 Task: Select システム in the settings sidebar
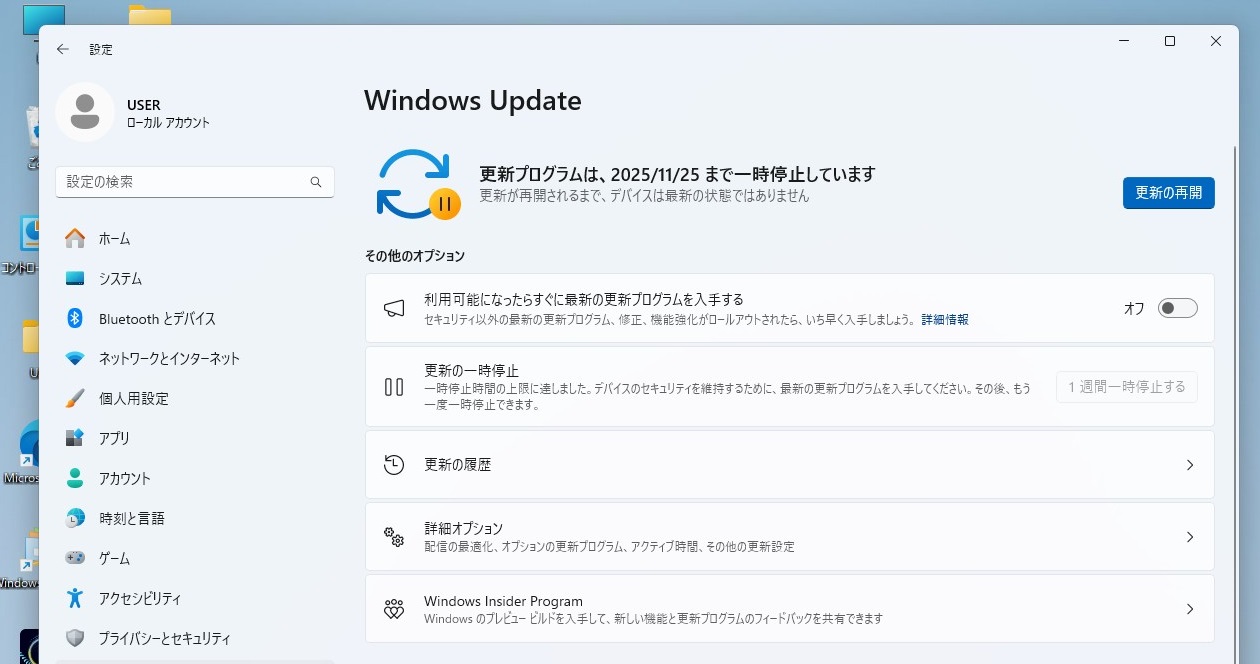[120, 279]
